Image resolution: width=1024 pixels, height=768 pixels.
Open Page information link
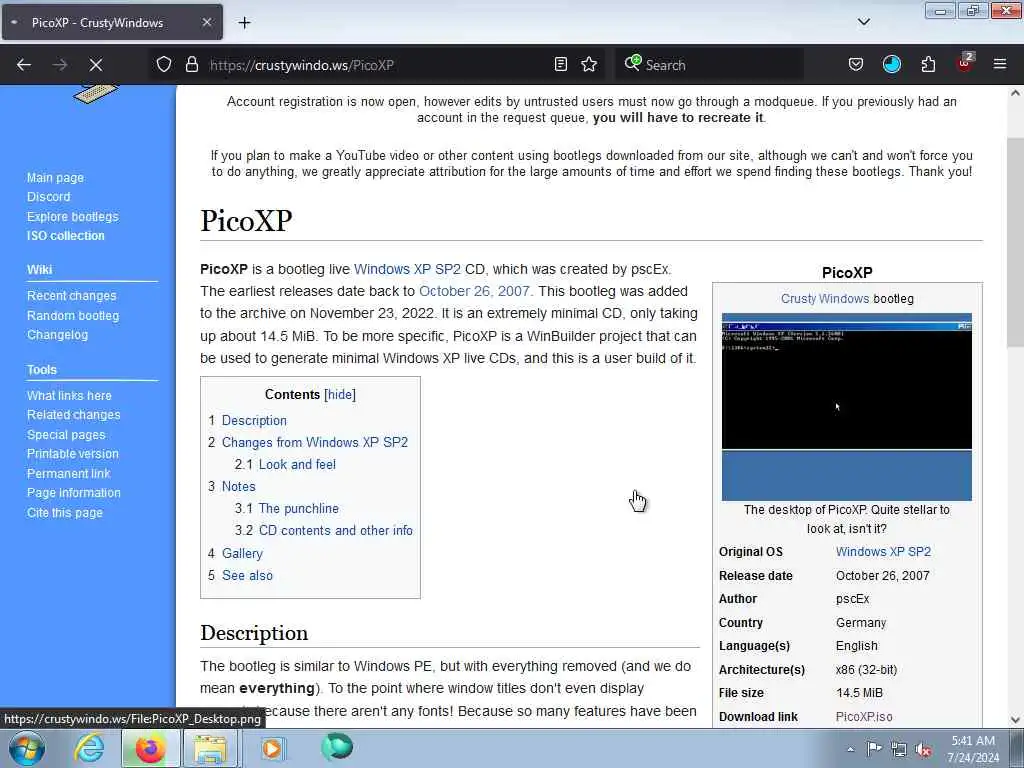pos(73,492)
